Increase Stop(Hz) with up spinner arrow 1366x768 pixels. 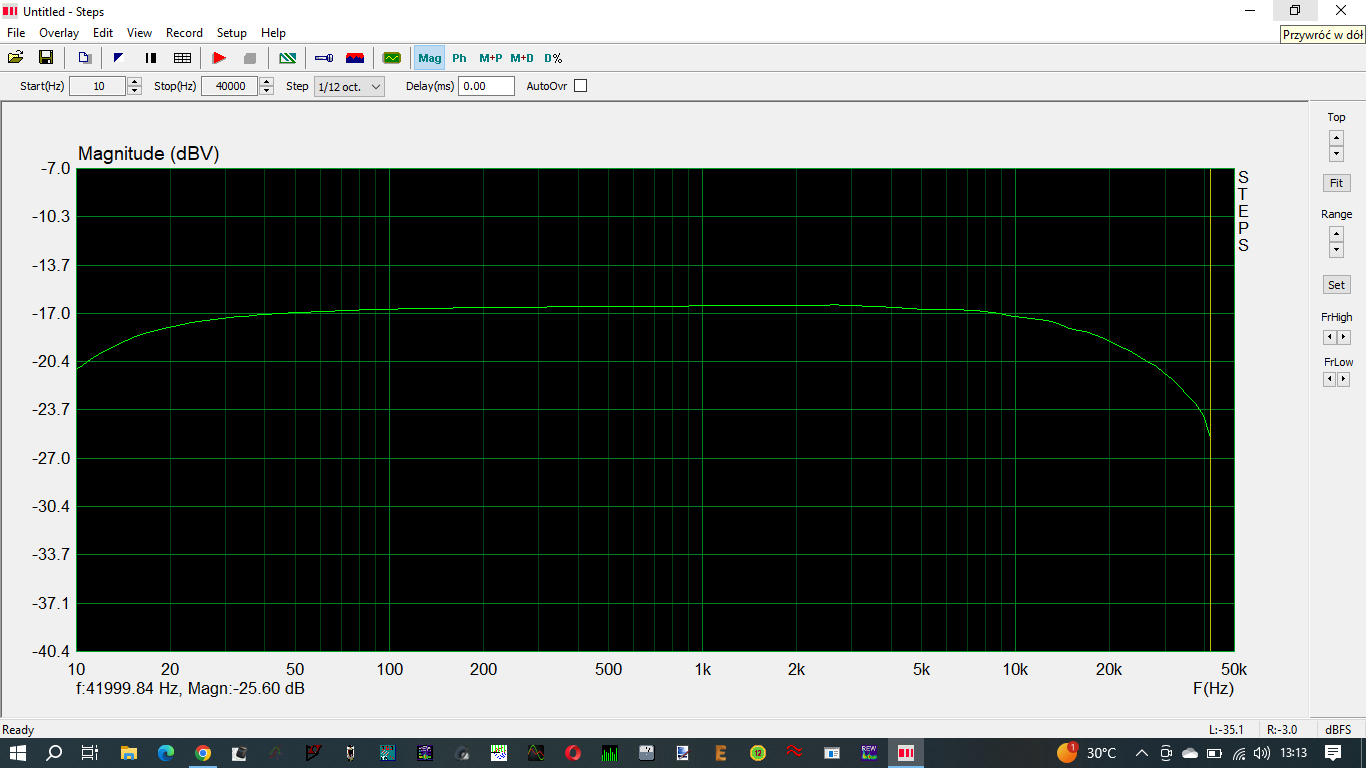point(266,82)
